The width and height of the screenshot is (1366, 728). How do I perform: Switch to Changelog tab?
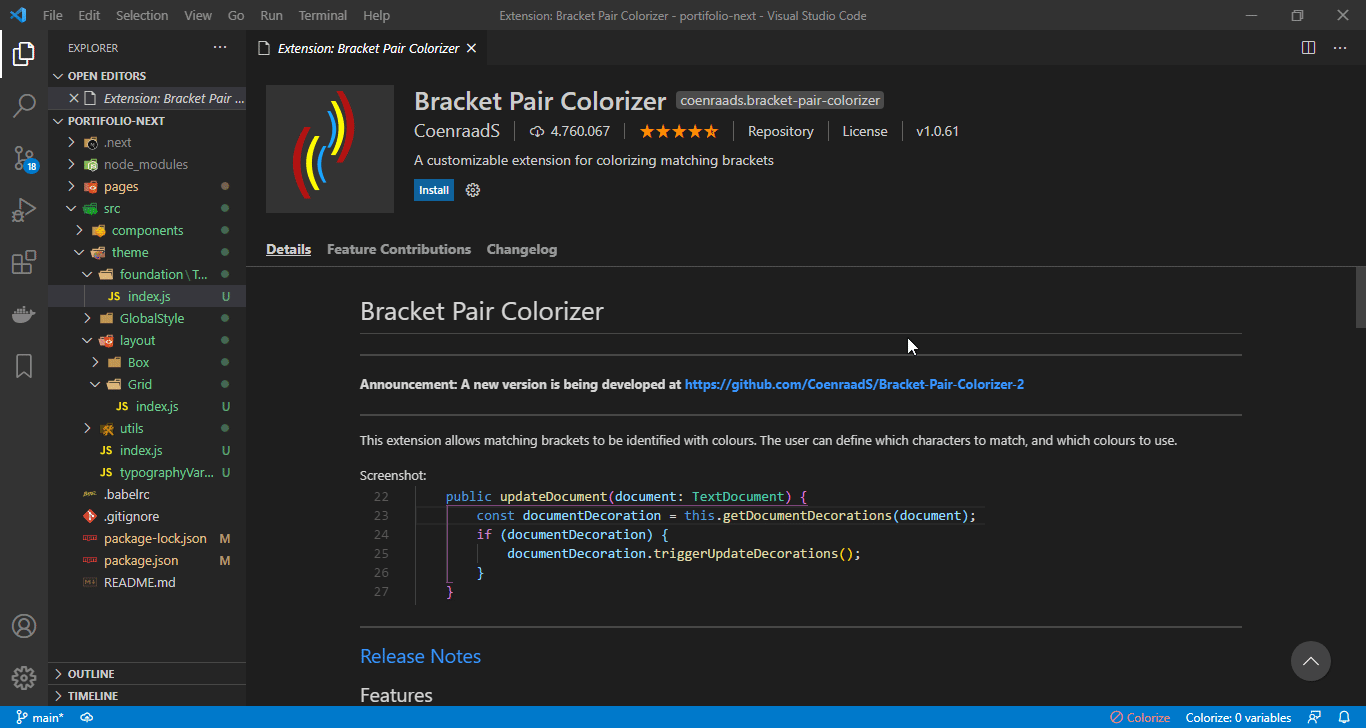[x=522, y=249]
